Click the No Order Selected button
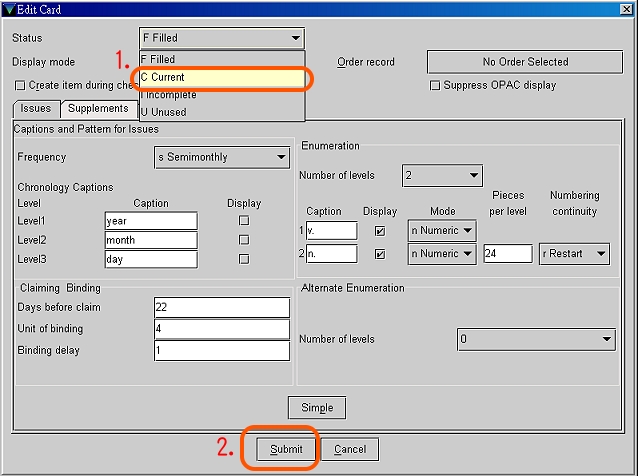Image resolution: width=638 pixels, height=476 pixels. [x=524, y=62]
